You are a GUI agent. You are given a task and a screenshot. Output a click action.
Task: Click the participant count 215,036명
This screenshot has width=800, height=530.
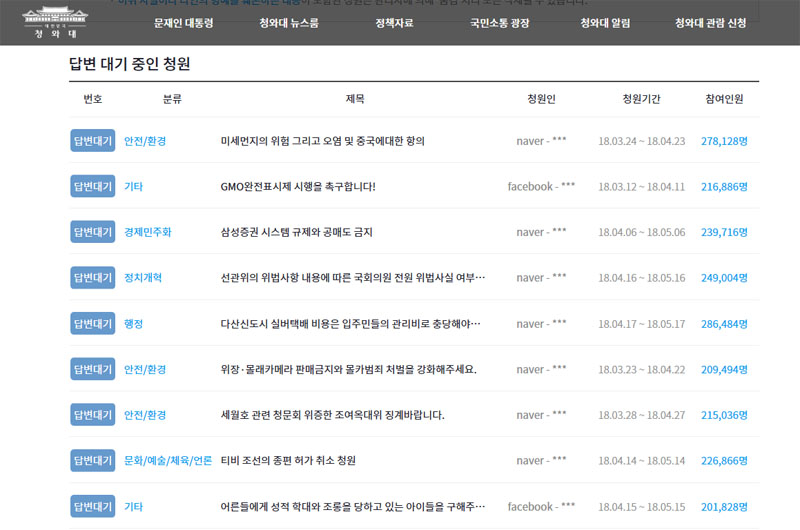click(x=724, y=415)
